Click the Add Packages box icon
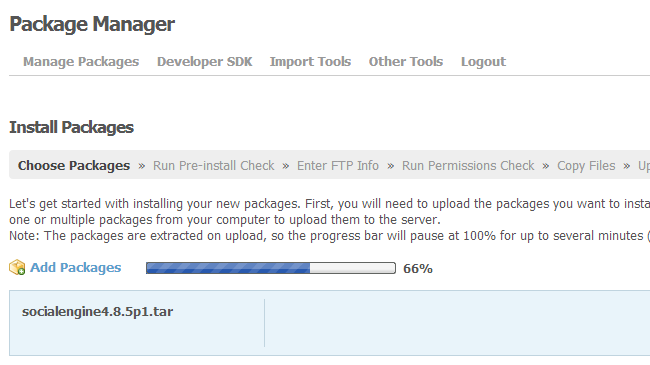The image size is (650, 365). click(x=17, y=268)
